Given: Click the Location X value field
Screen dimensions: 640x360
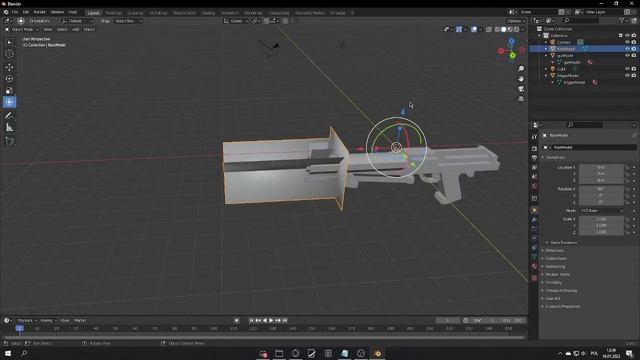Looking at the screenshot, I should pyautogui.click(x=601, y=167).
